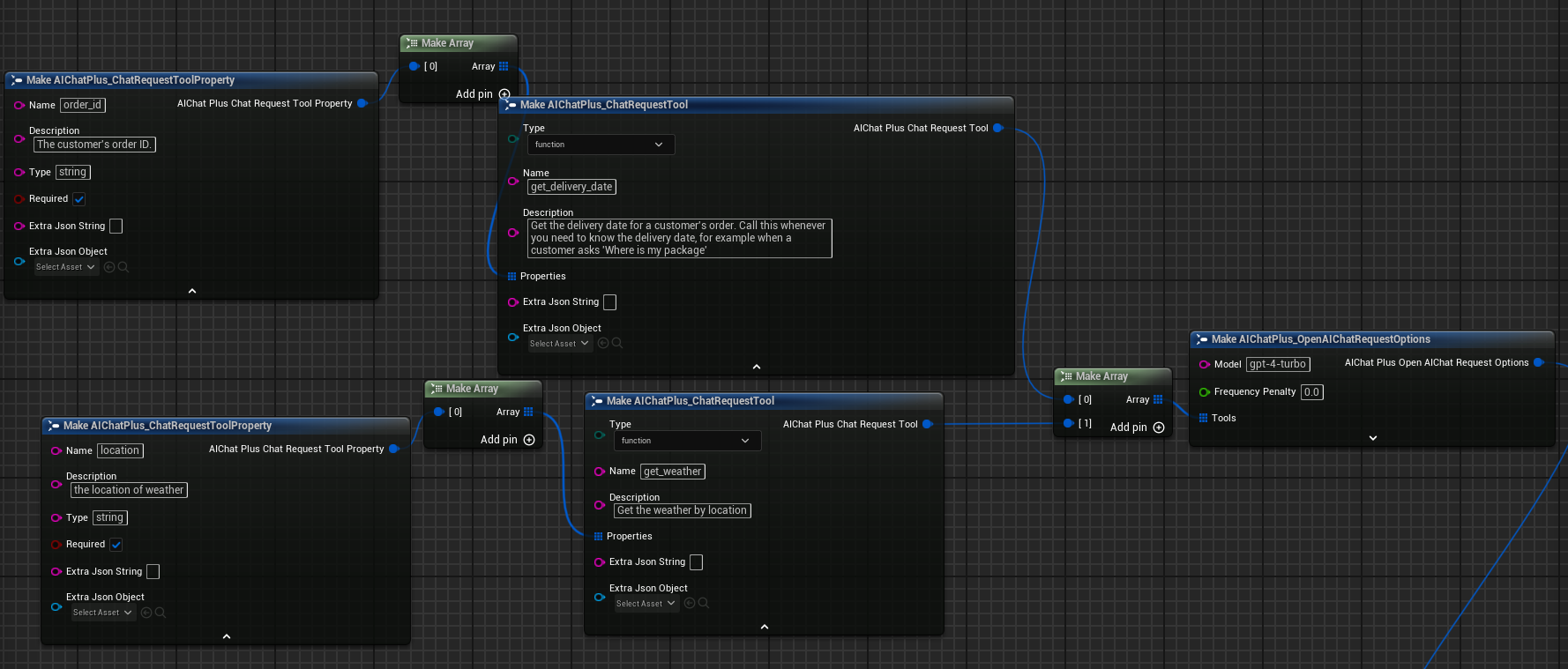Screen dimensions: 1568x669
Task: Toggle Required checkbox on location property
Action: pos(116,545)
